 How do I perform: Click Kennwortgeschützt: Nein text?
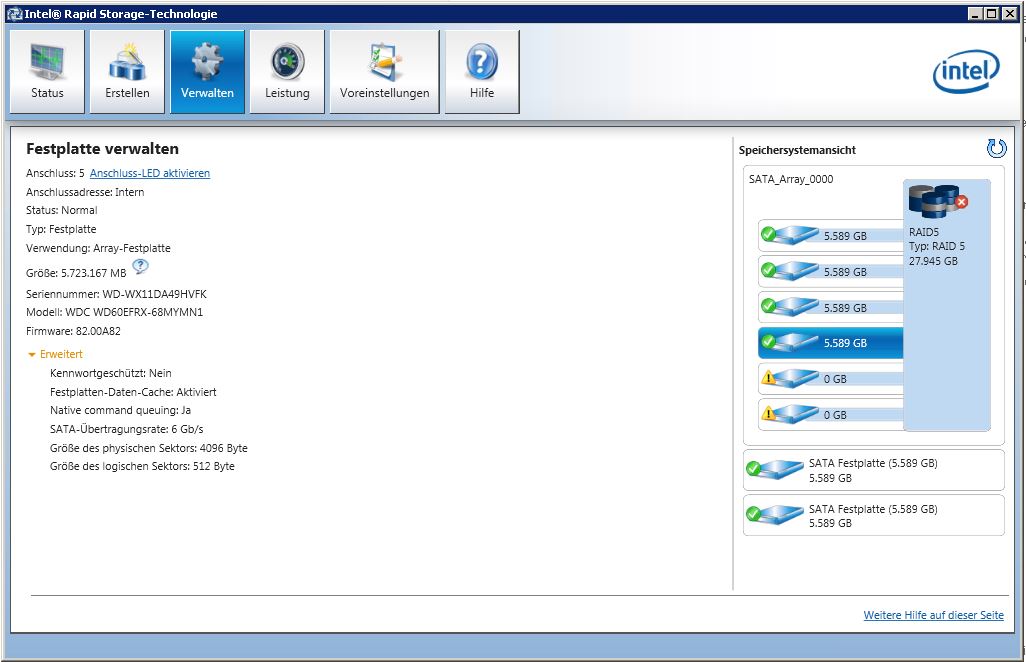click(x=111, y=373)
